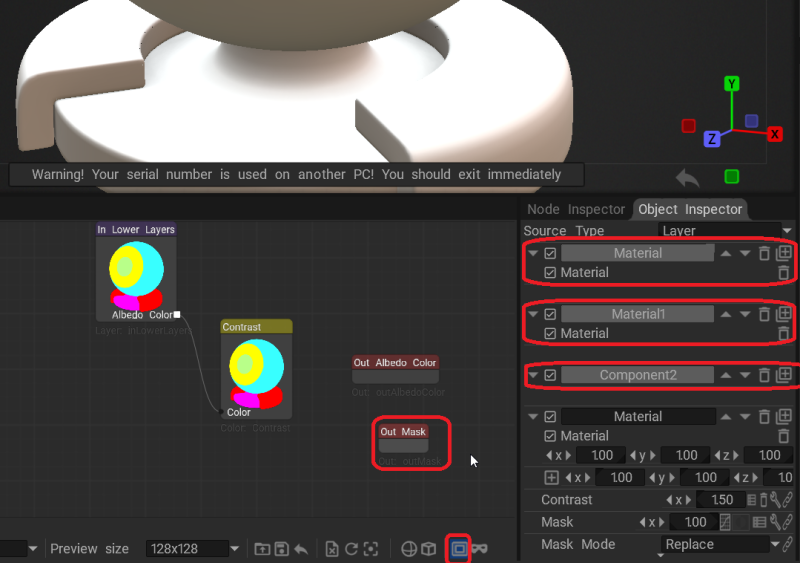Toggle the Material checkbox under Material1
This screenshot has width=800, height=563.
pos(550,334)
